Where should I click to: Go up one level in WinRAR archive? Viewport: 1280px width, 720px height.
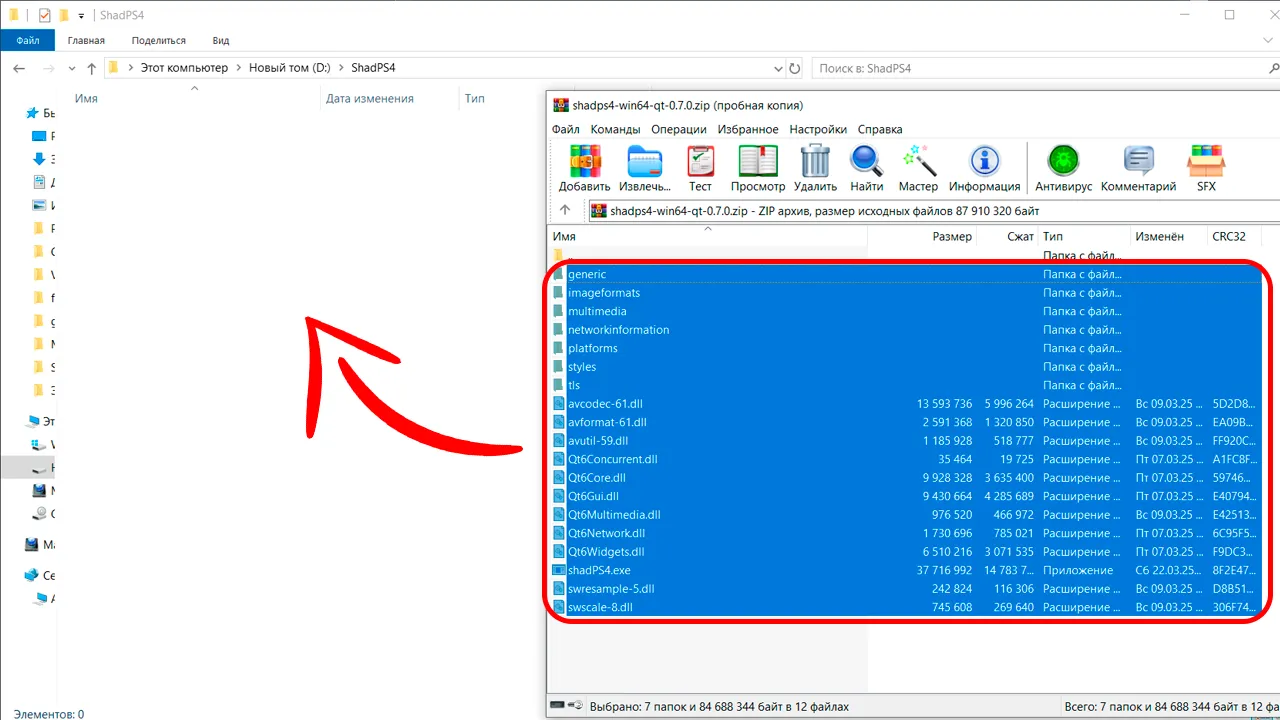coord(565,211)
